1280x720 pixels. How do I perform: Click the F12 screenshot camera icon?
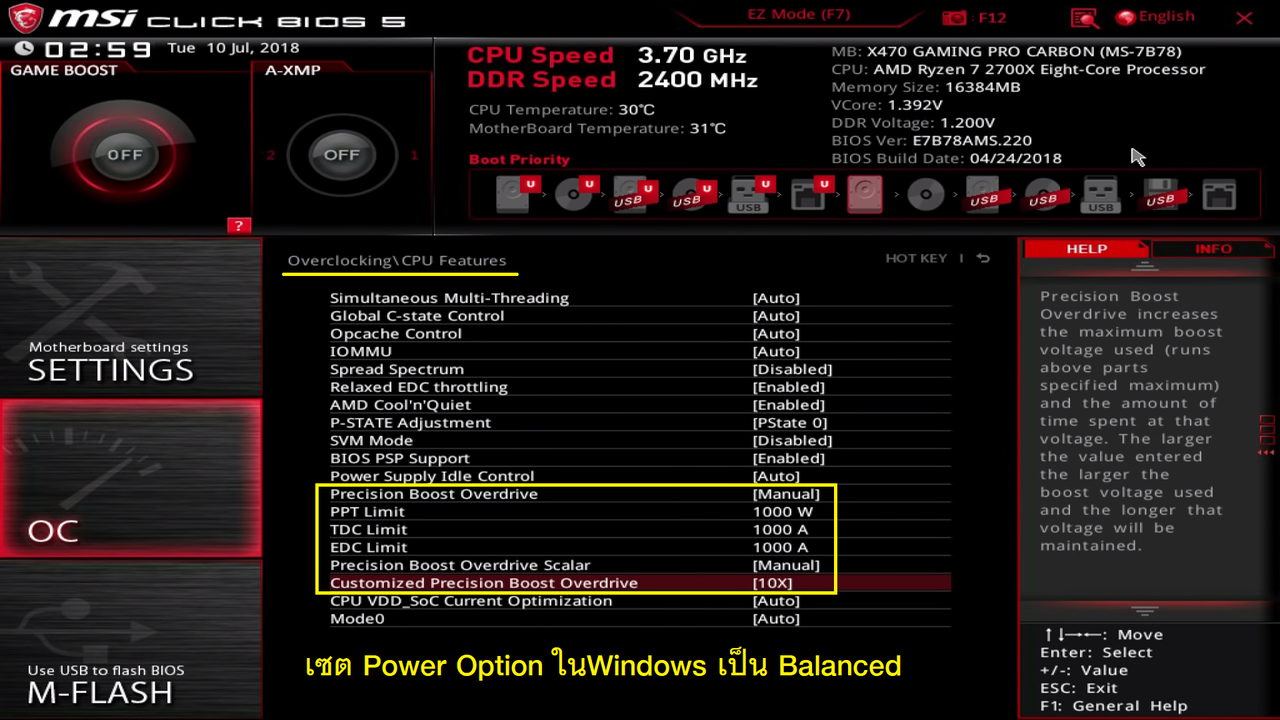[x=956, y=17]
